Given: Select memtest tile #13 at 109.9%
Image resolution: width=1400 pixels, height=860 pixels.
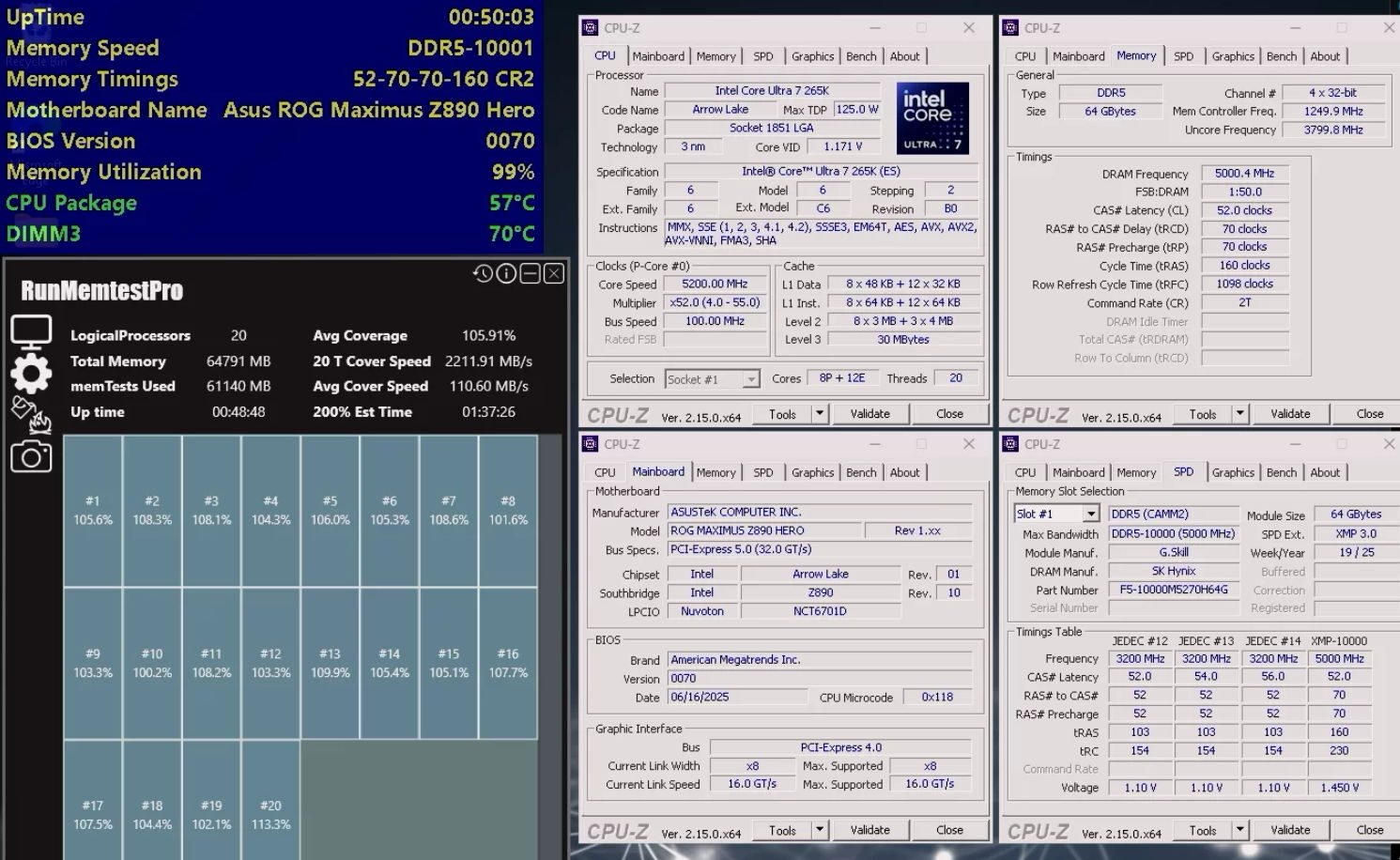Looking at the screenshot, I should (330, 663).
